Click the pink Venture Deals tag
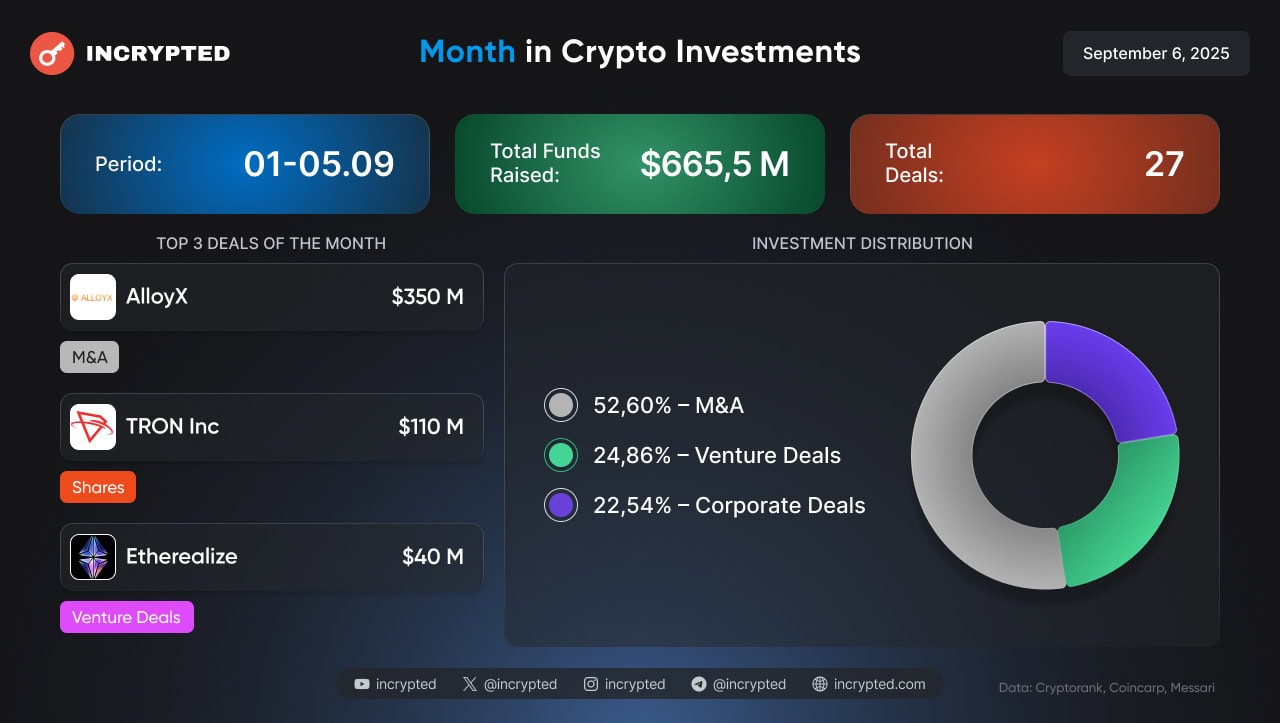 [126, 617]
